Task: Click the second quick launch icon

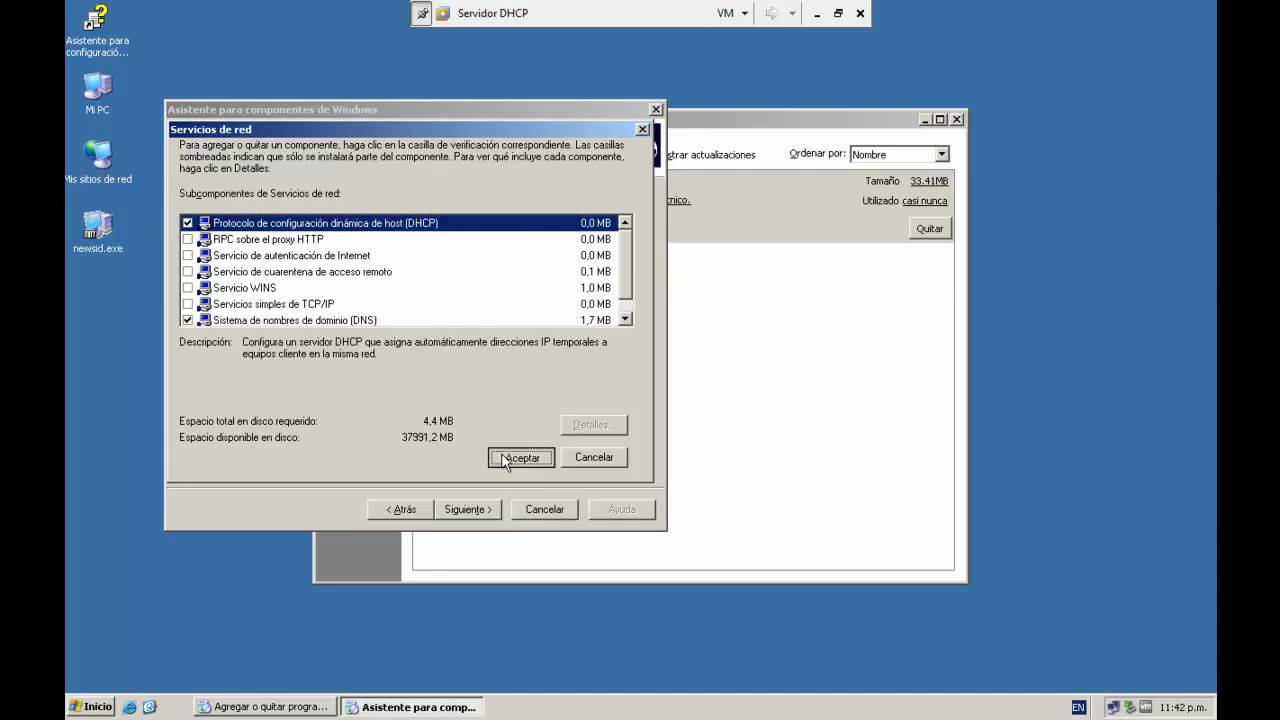Action: 150,707
